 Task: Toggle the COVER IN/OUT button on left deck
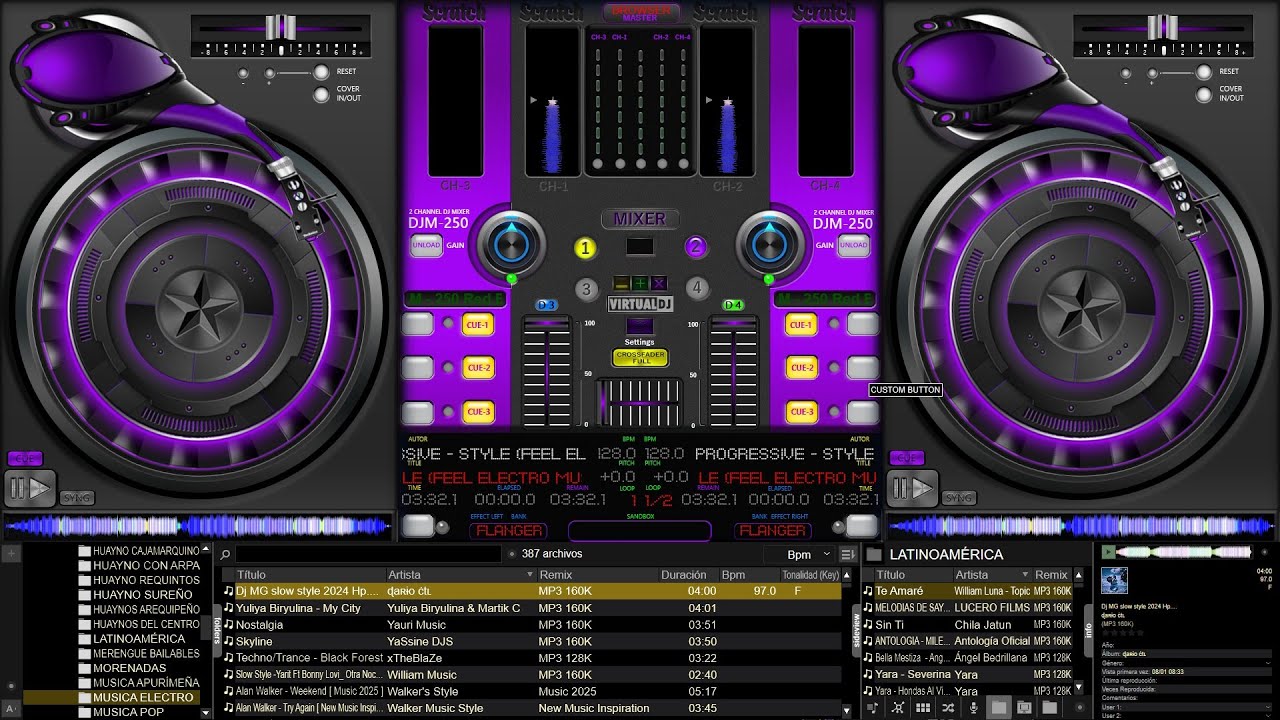321,95
